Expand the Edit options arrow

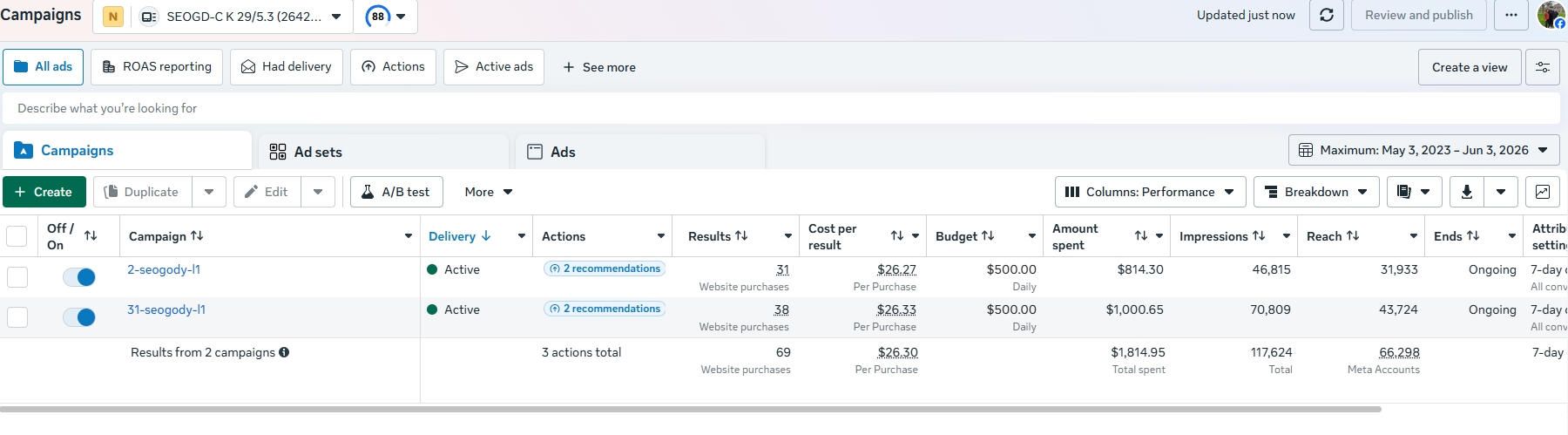click(318, 192)
